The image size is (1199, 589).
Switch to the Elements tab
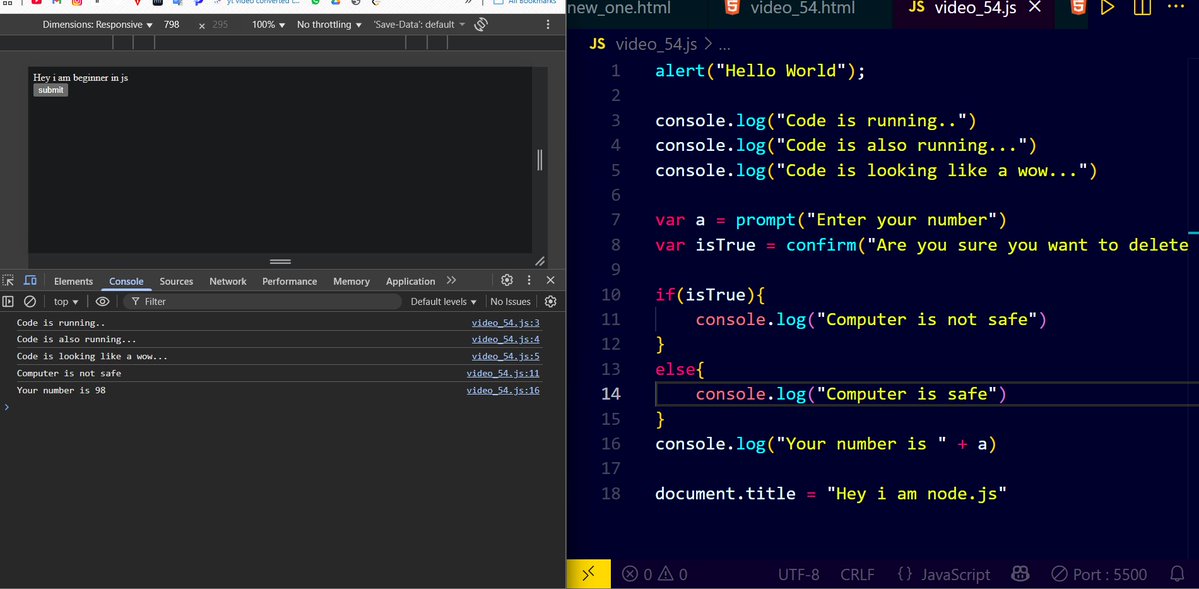[73, 281]
